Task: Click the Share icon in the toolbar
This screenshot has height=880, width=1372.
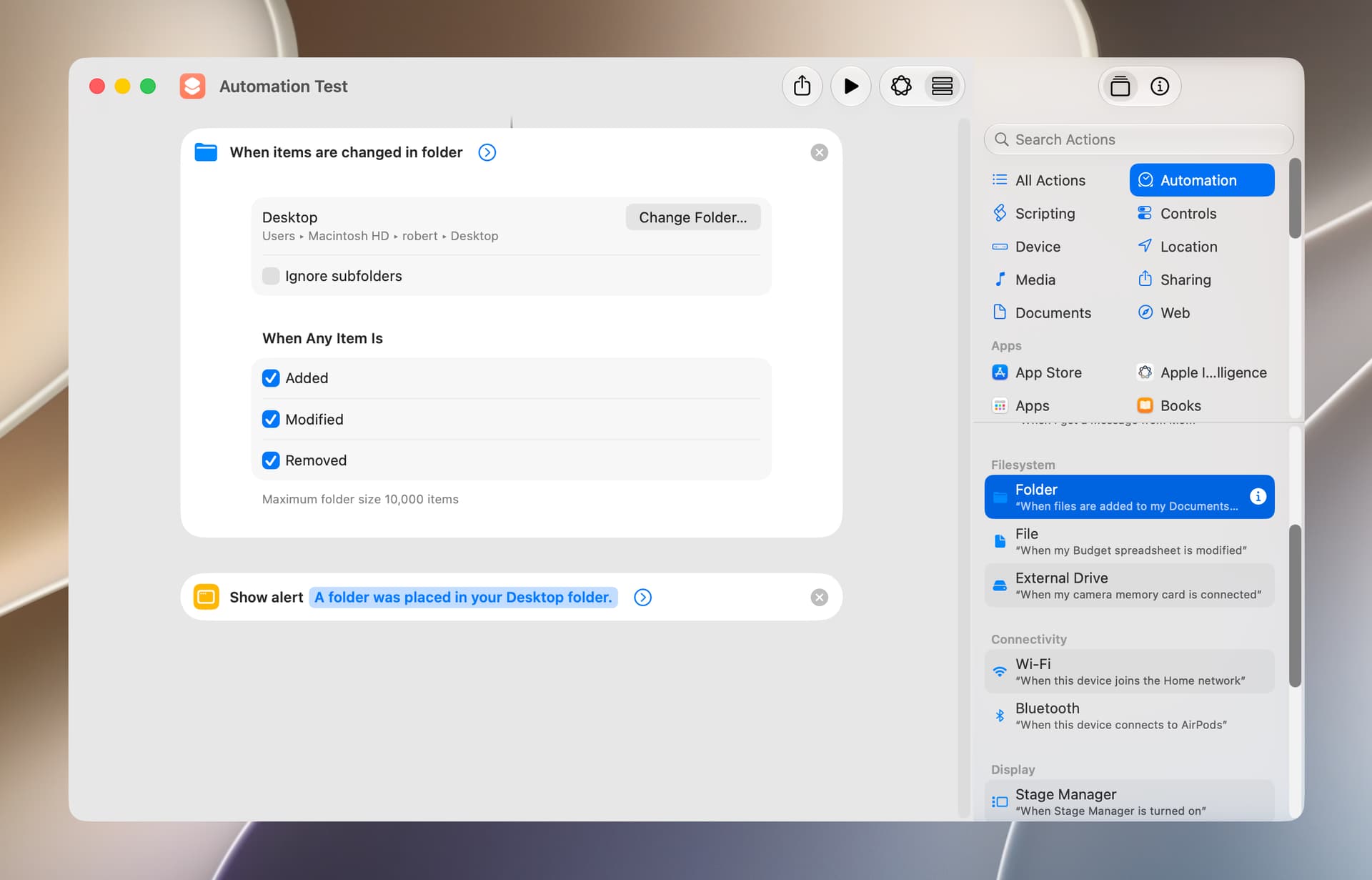Action: point(802,86)
